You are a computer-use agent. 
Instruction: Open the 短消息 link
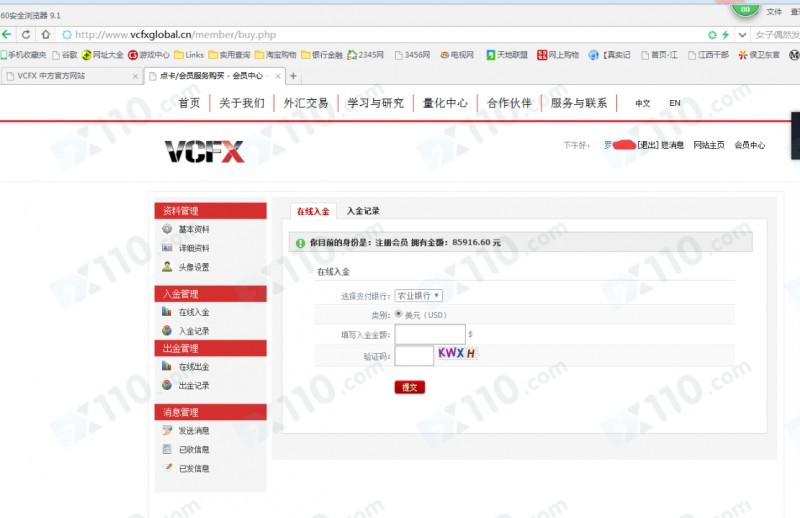click(x=672, y=145)
